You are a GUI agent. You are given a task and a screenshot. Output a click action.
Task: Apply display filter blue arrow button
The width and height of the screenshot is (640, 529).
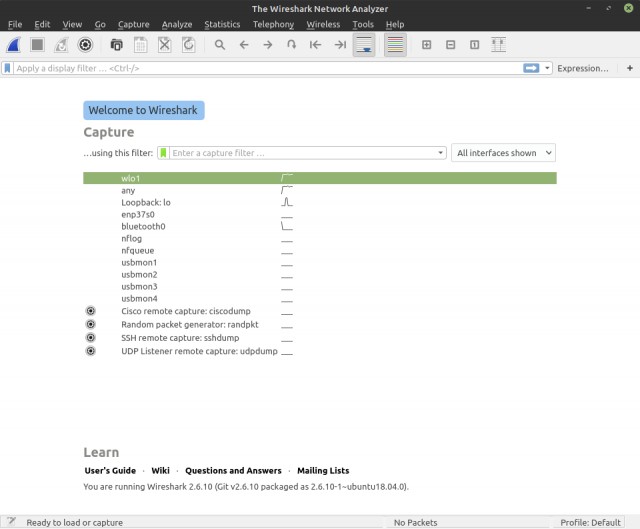[531, 68]
